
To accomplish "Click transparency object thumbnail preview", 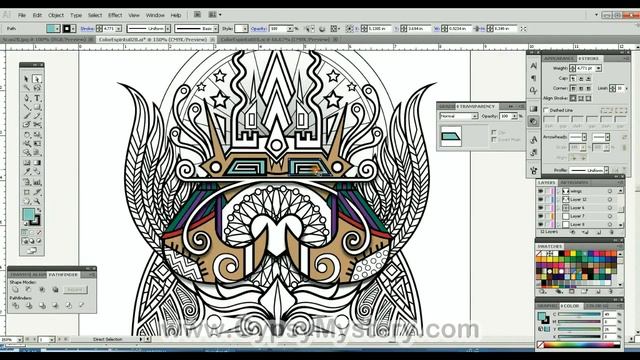I will [451, 136].
